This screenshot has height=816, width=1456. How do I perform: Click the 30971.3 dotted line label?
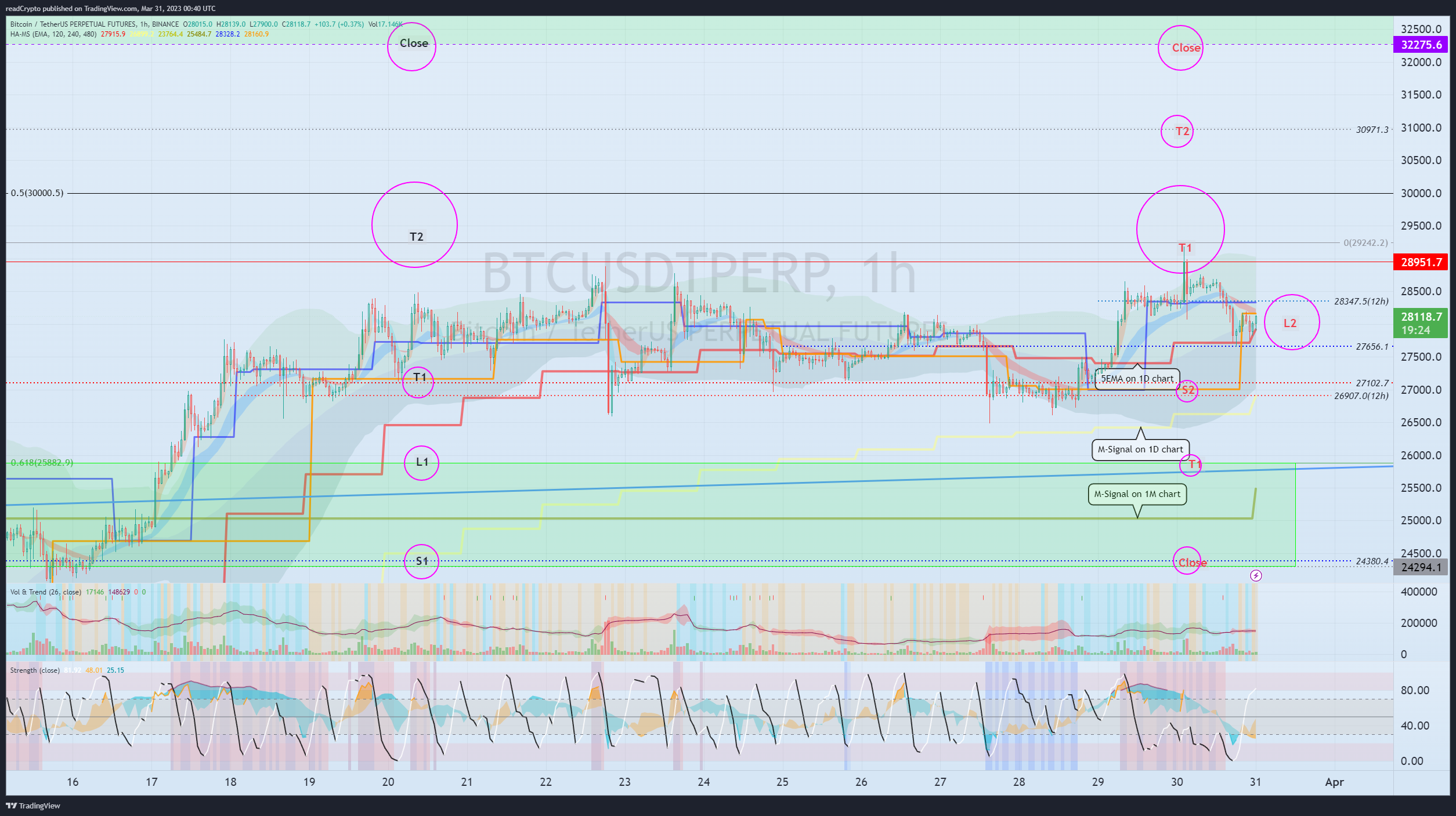(x=1372, y=129)
